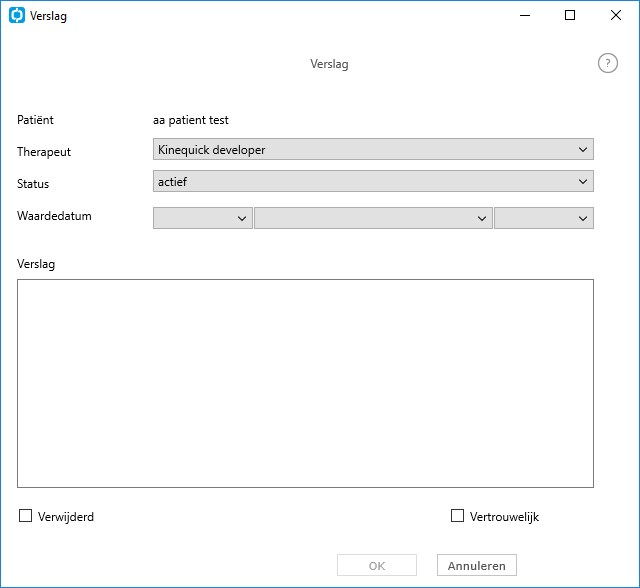Click the Vertrouwelijk label text
Screen dimensions: 640x588
504,517
